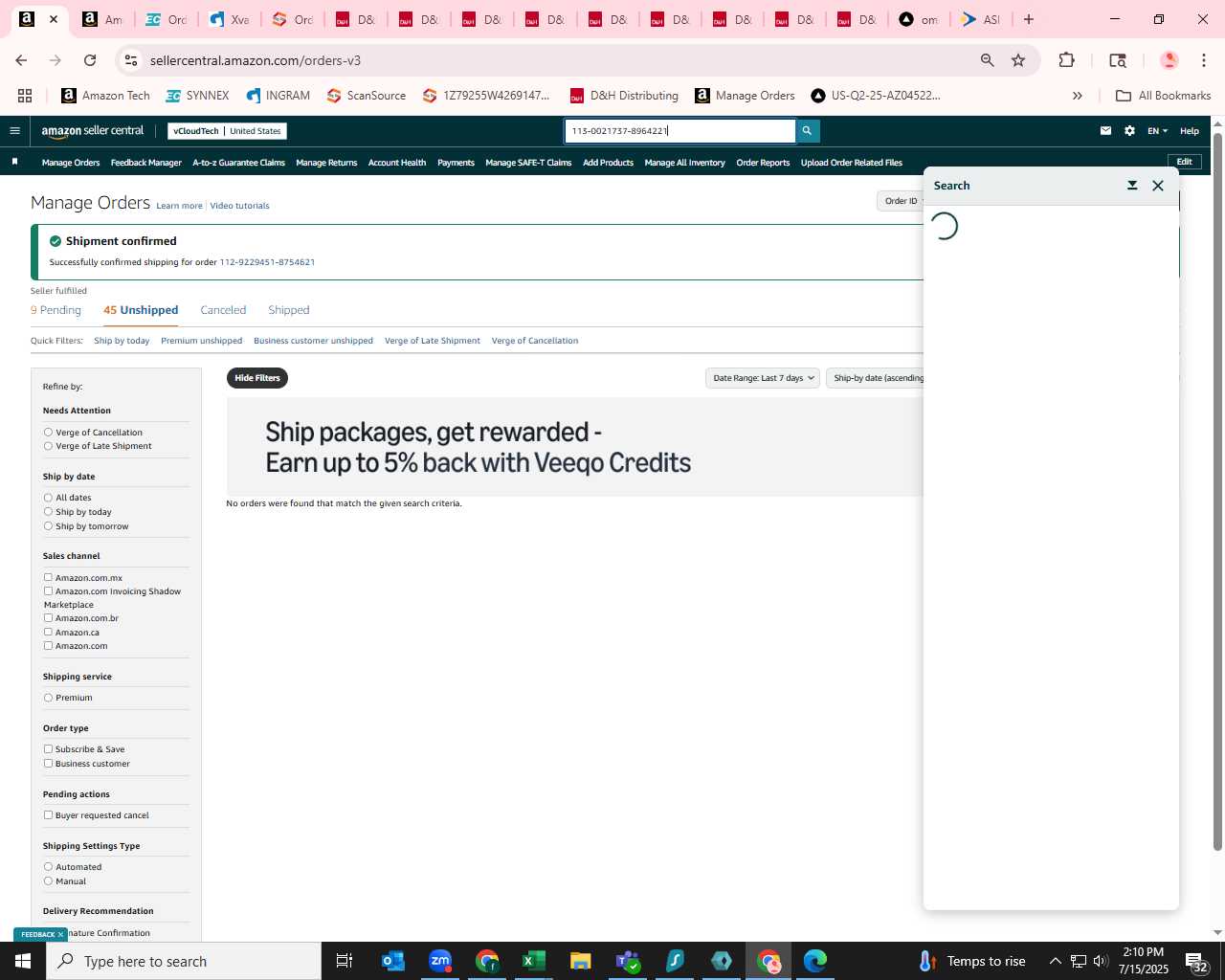
Task: Open vCloudTech United States marketplace switcher
Action: point(227,131)
